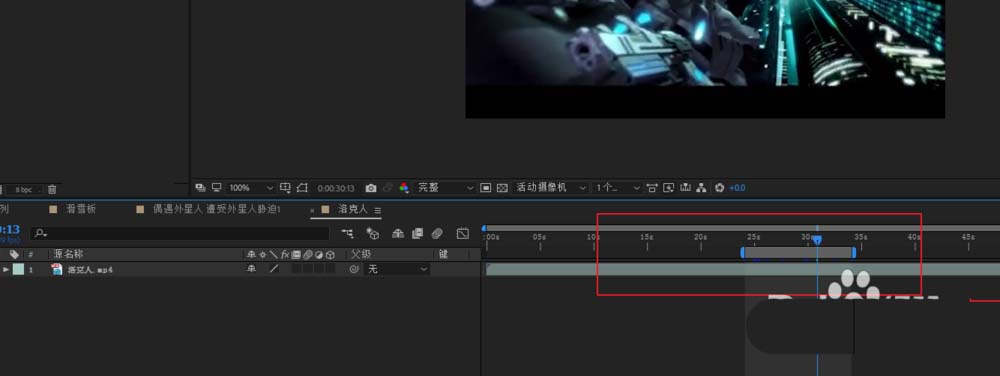Click the label color swatch of layer 1
Image resolution: width=1000 pixels, height=376 pixels.
click(18, 270)
